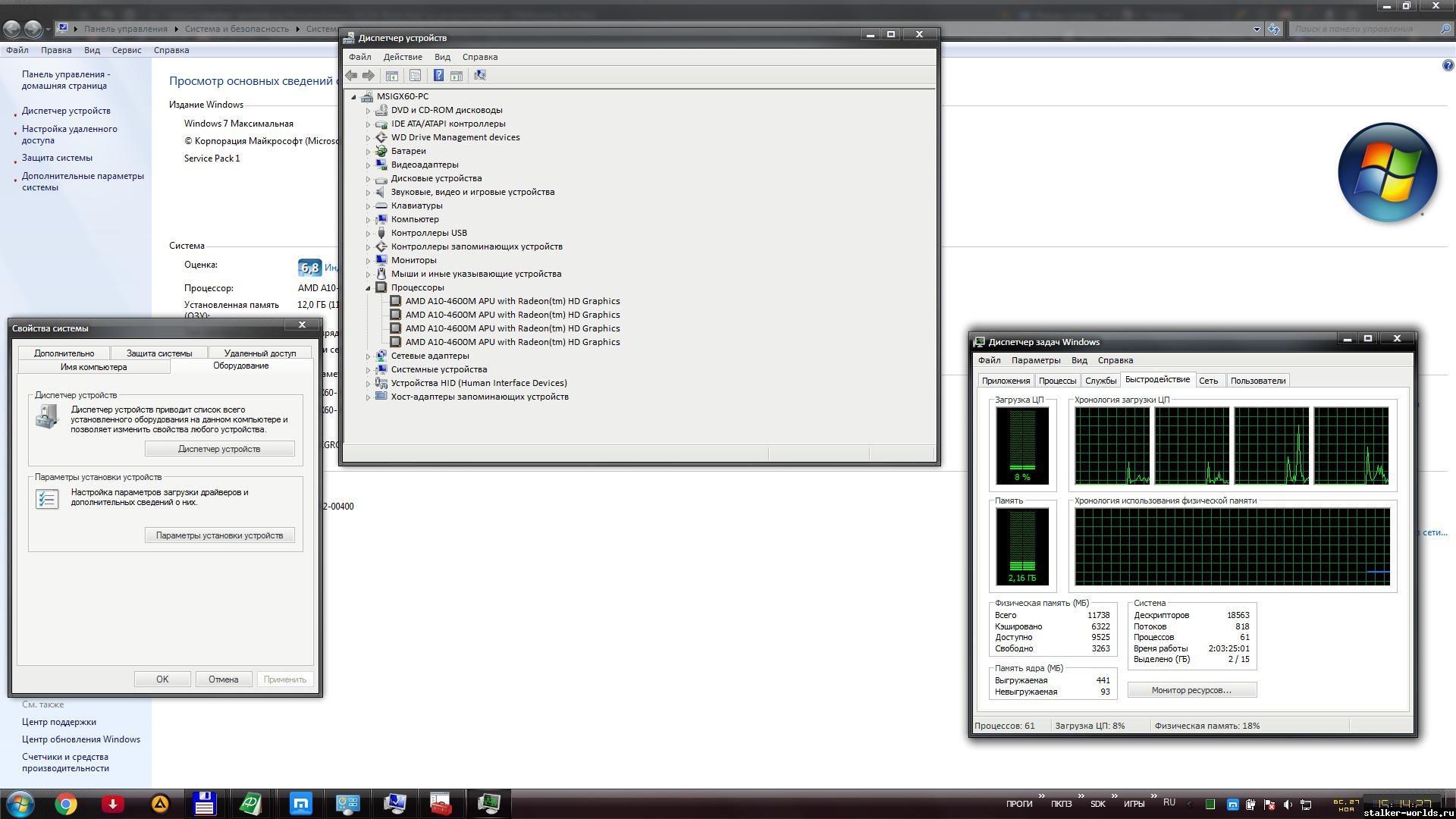The image size is (1456, 819).
Task: Open Защита системы sidebar link
Action: coord(57,158)
